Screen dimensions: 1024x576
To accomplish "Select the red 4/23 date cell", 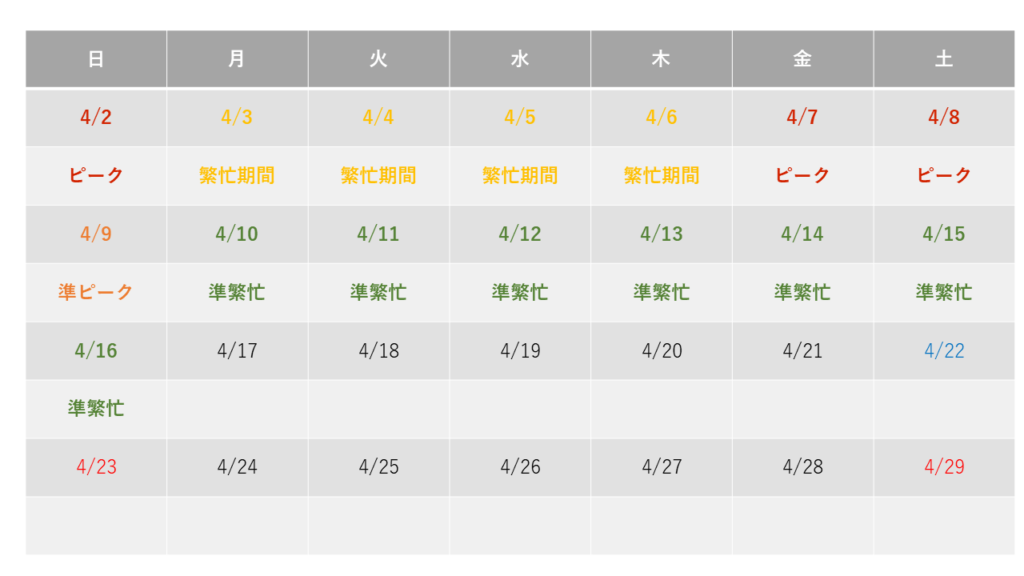I will click(x=96, y=467).
